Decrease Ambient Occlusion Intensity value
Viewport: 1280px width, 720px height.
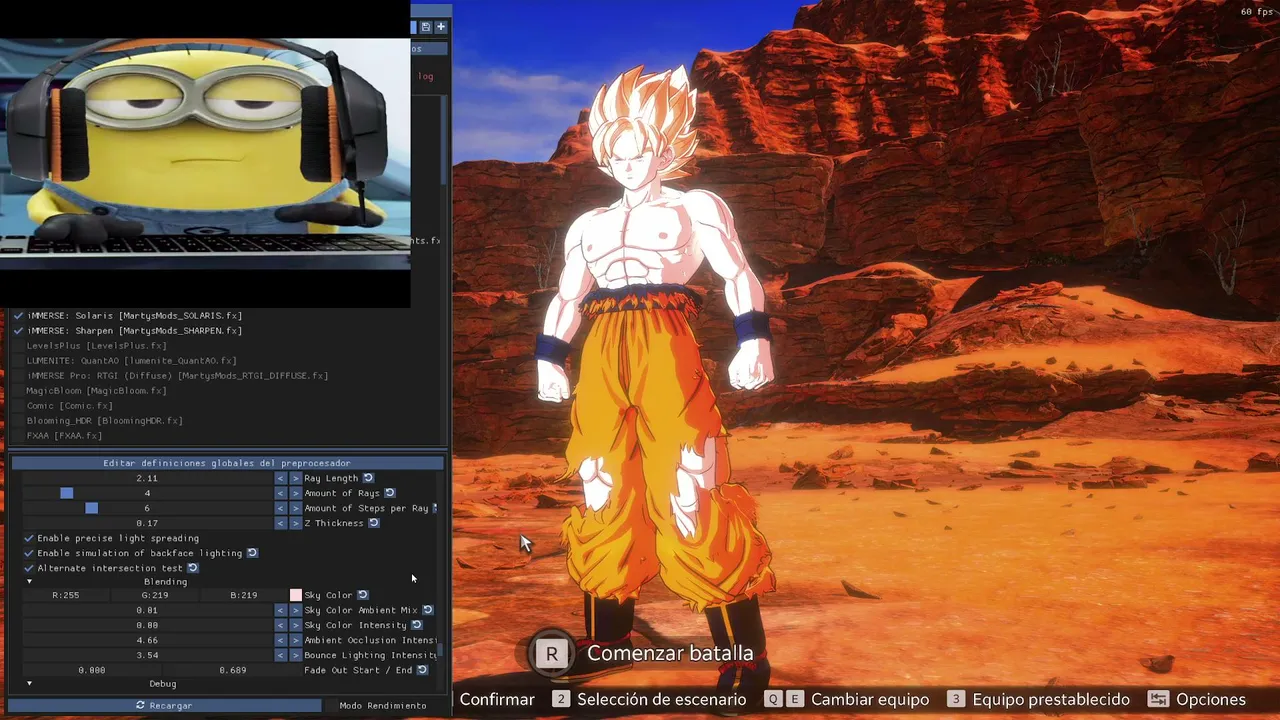pos(281,640)
